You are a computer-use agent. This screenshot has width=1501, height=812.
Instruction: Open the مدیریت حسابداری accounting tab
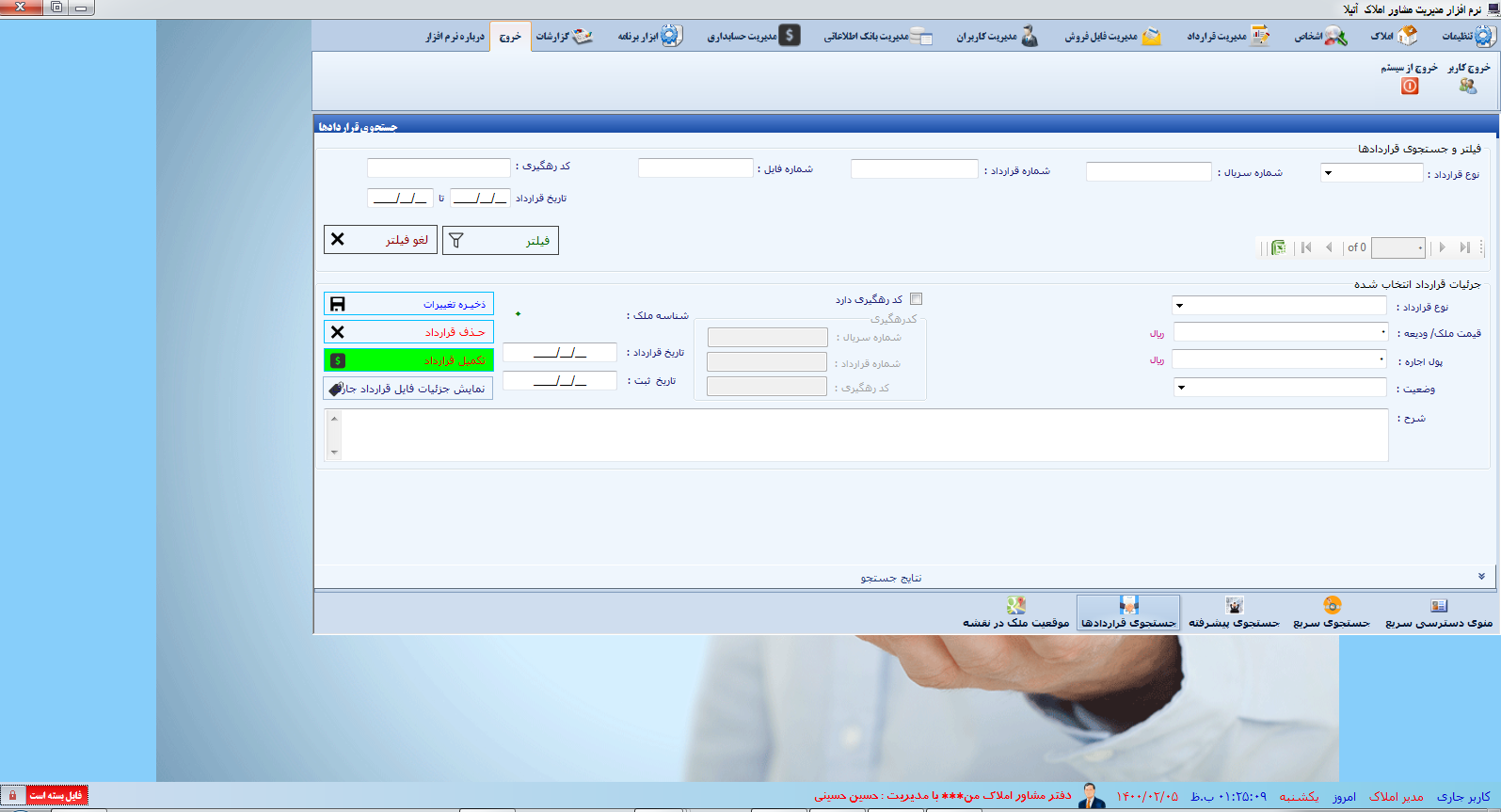tap(753, 37)
